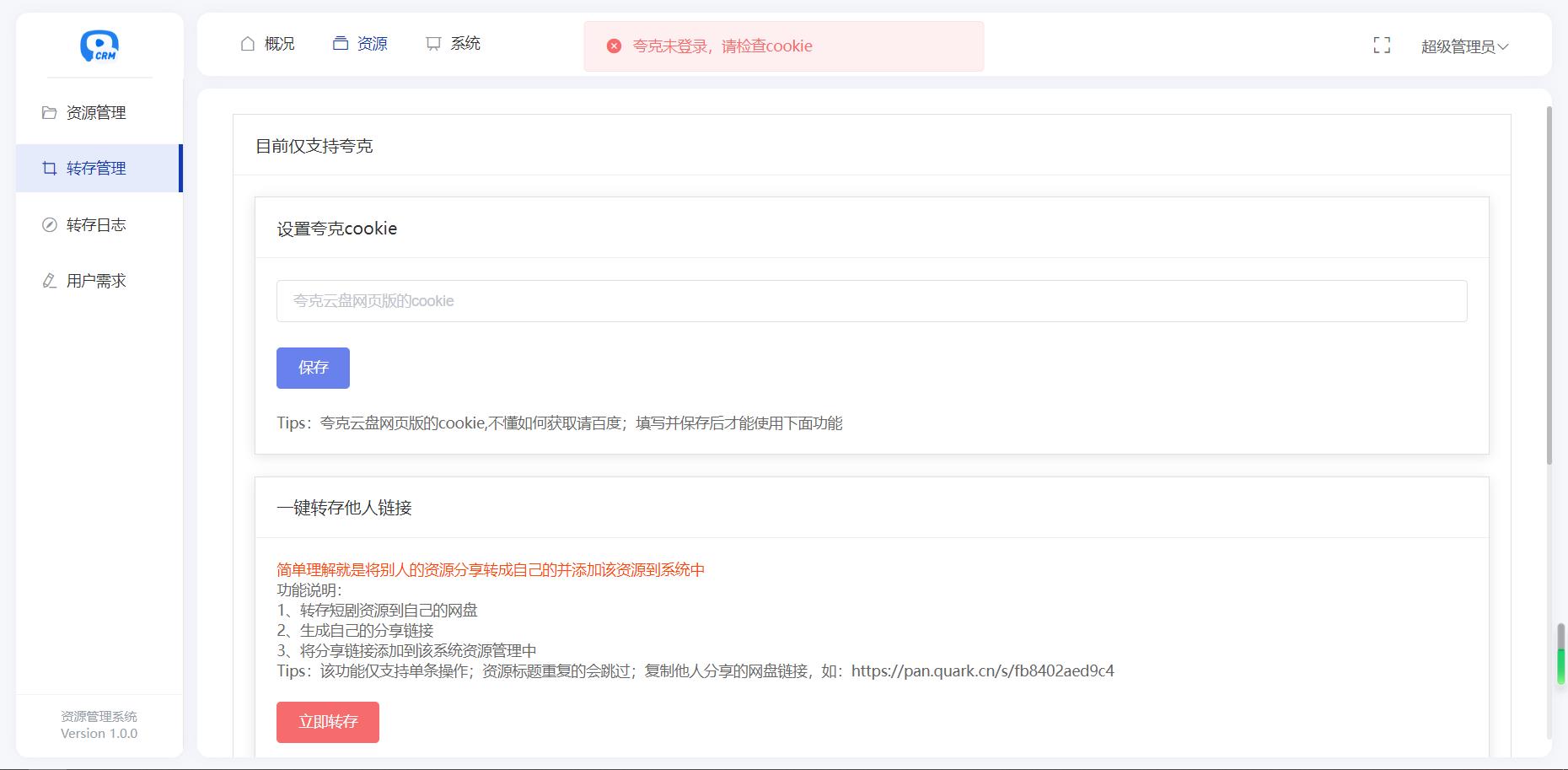This screenshot has height=770, width=1568.
Task: Switch to the 资源 top tab
Action: click(360, 44)
